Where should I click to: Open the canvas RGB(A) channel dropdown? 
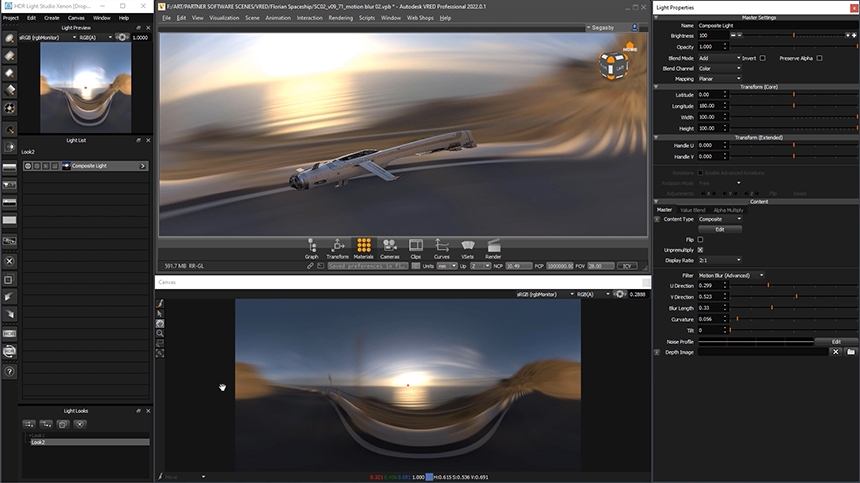[593, 294]
